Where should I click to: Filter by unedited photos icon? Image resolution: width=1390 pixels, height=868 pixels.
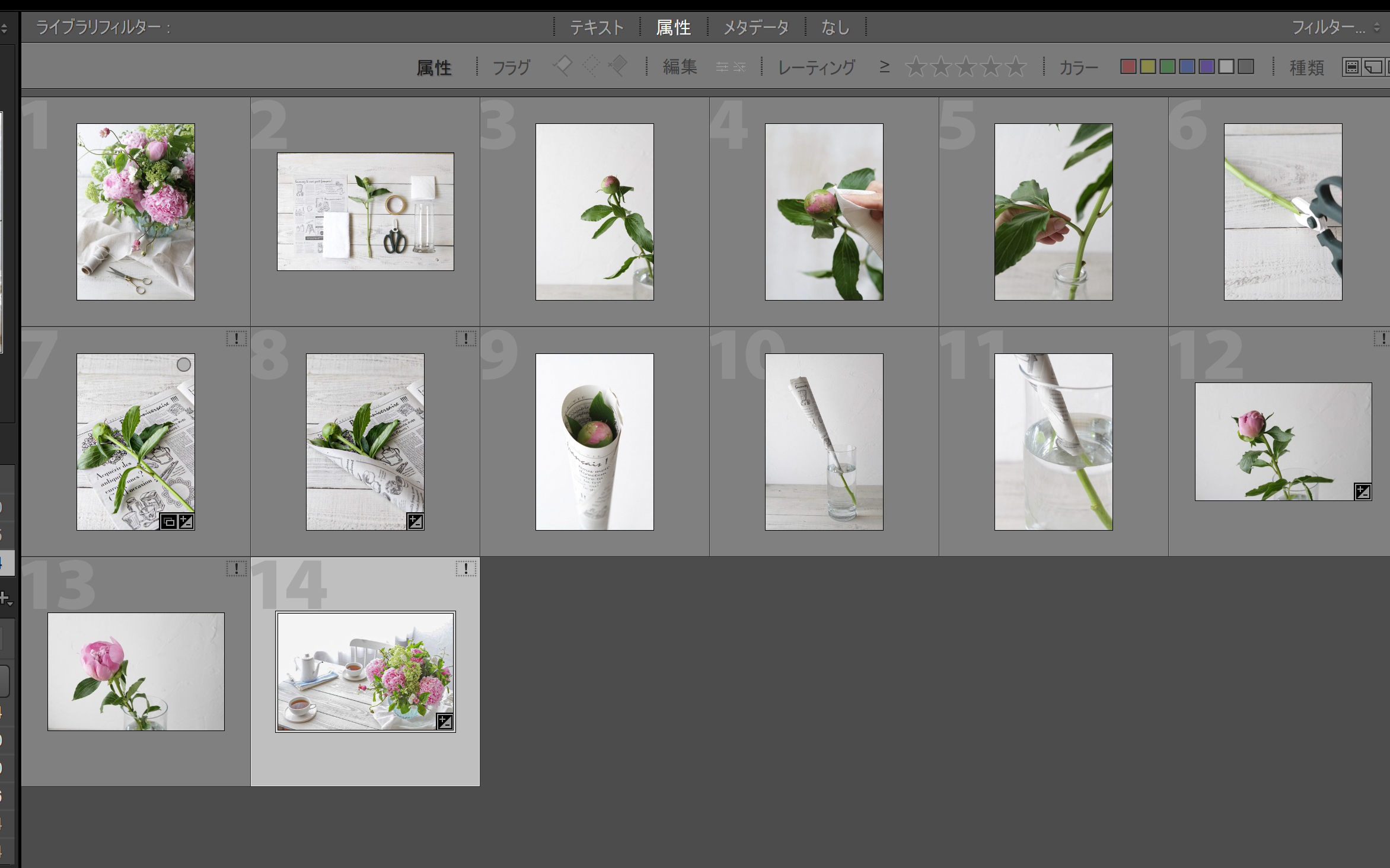tap(739, 67)
